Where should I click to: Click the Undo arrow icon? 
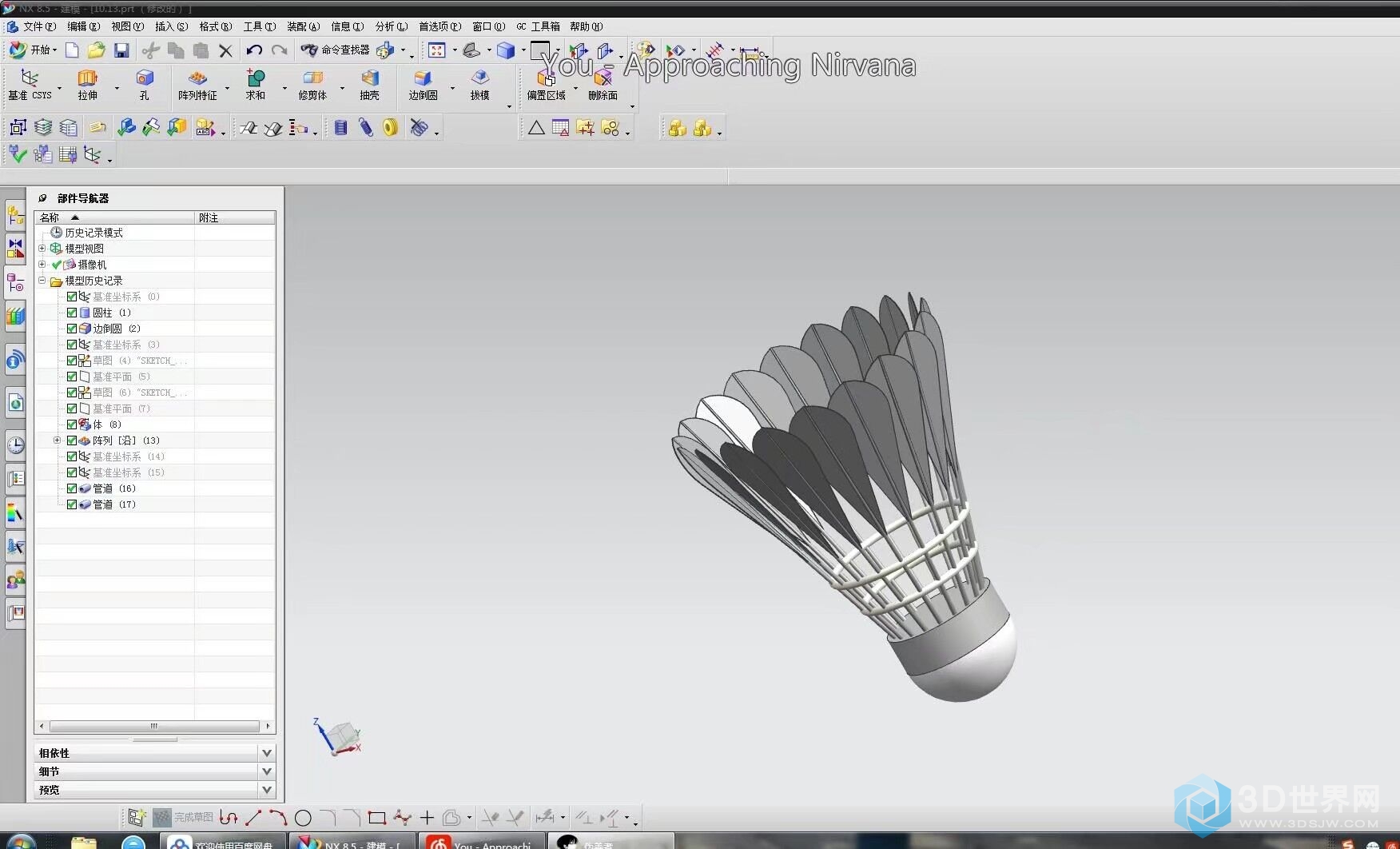254,50
